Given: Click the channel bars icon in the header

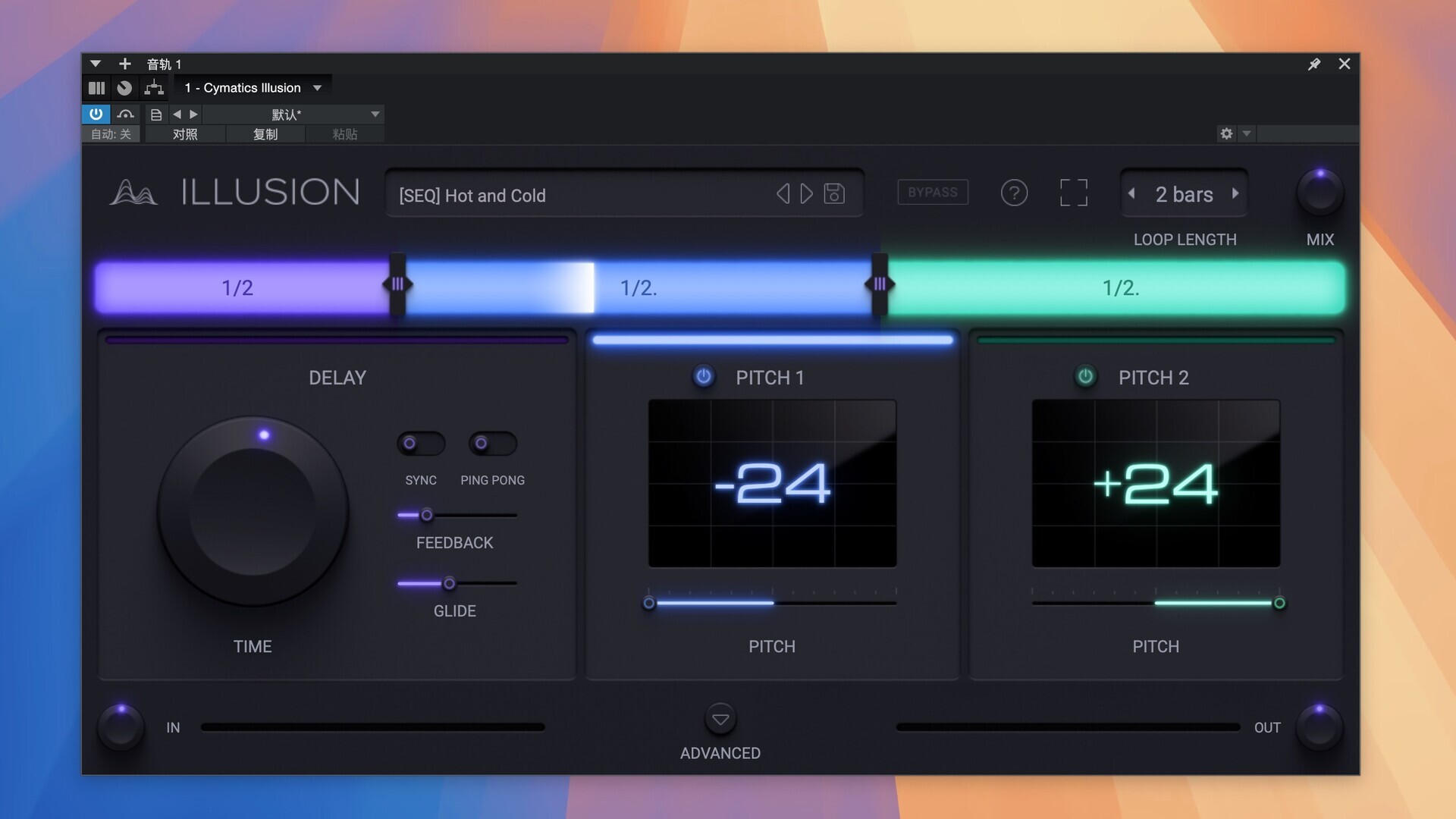Looking at the screenshot, I should [x=96, y=88].
